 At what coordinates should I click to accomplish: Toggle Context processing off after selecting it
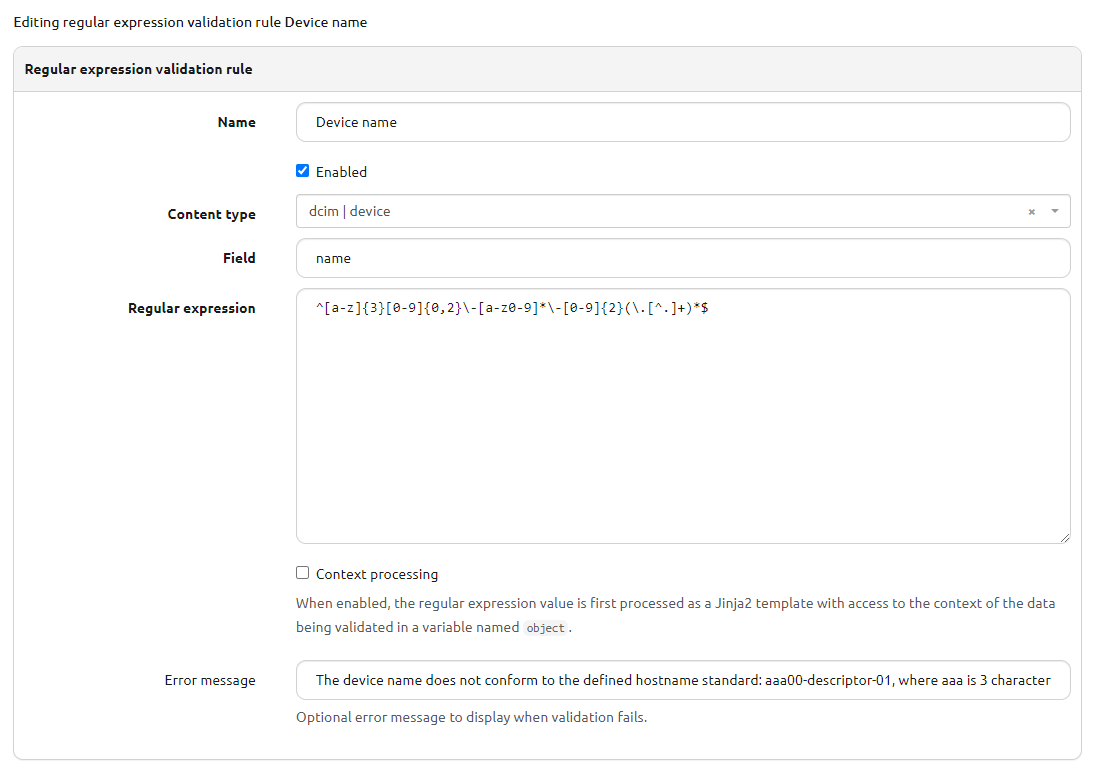(x=302, y=572)
